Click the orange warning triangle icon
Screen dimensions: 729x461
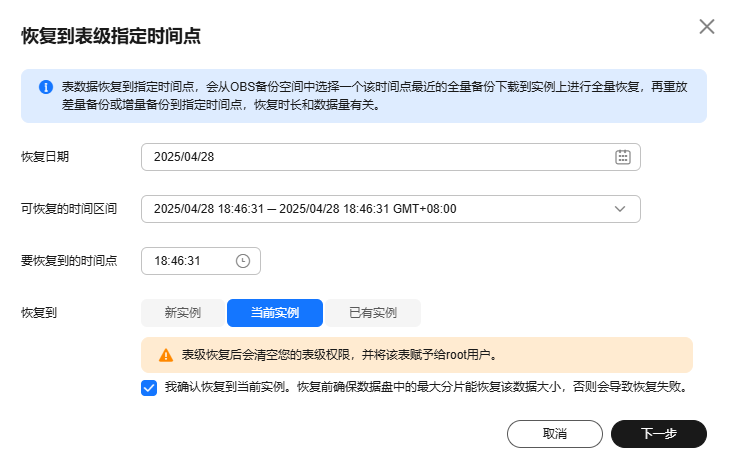(x=166, y=356)
